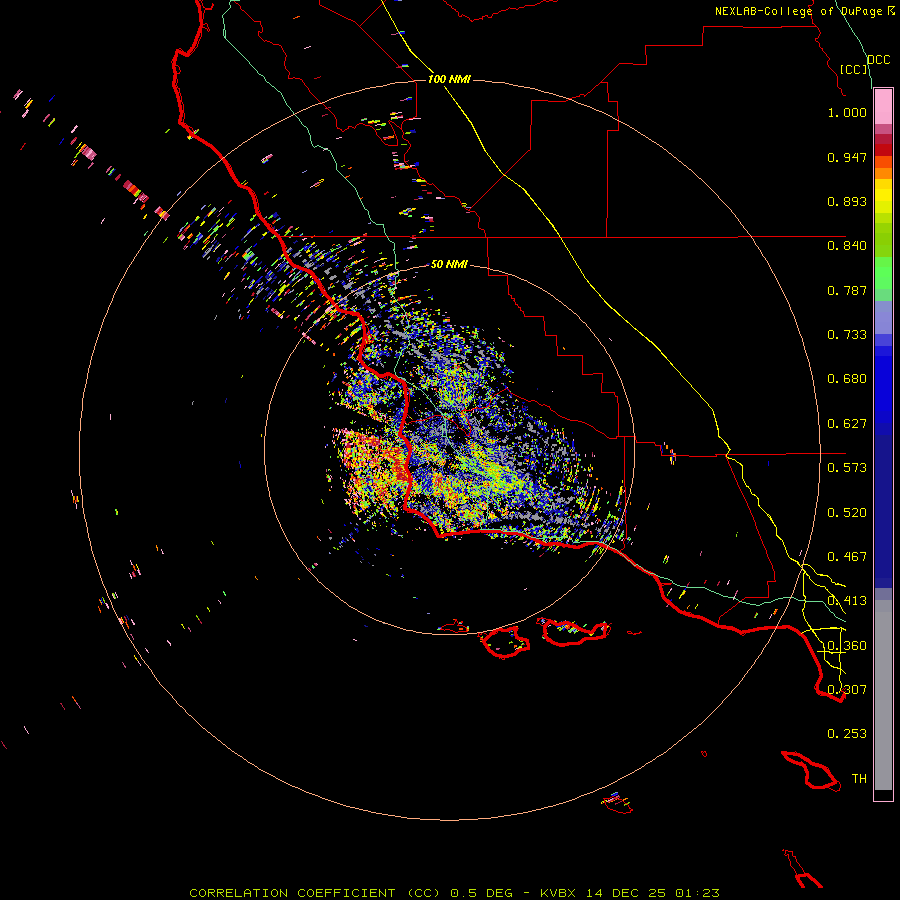Click the gray segment of the color bar

tap(883, 695)
